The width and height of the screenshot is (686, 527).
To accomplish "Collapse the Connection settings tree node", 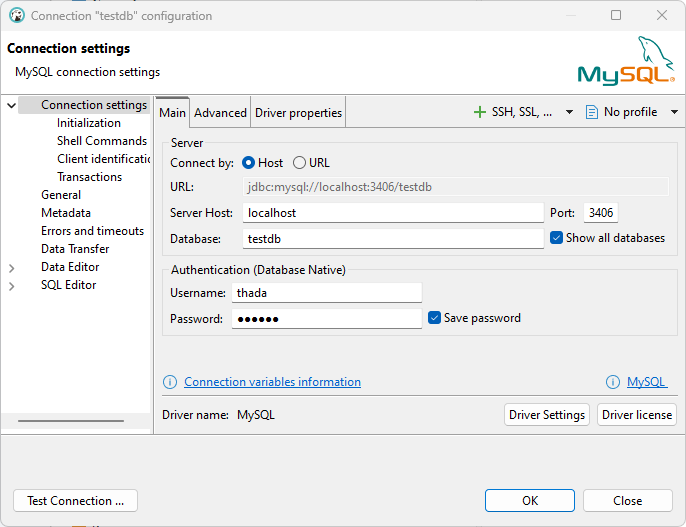I will tap(12, 105).
